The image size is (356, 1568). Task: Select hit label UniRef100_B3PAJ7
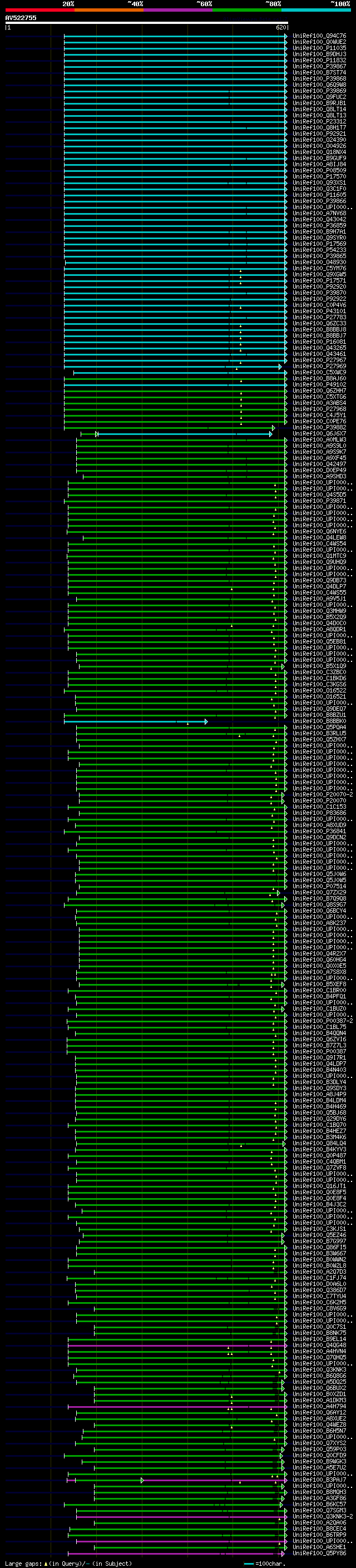319,1480
